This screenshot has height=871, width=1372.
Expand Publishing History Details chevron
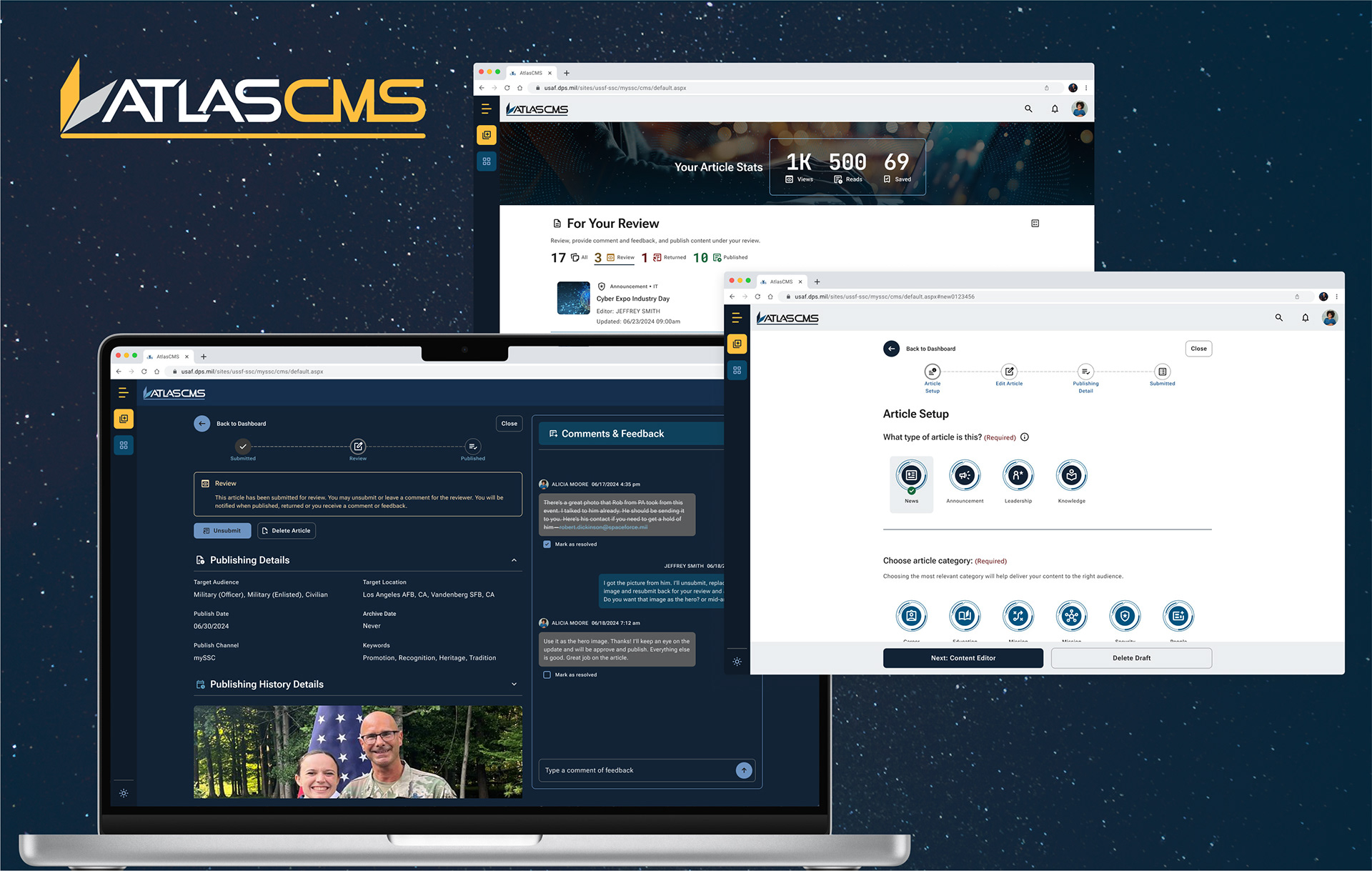pyautogui.click(x=514, y=685)
